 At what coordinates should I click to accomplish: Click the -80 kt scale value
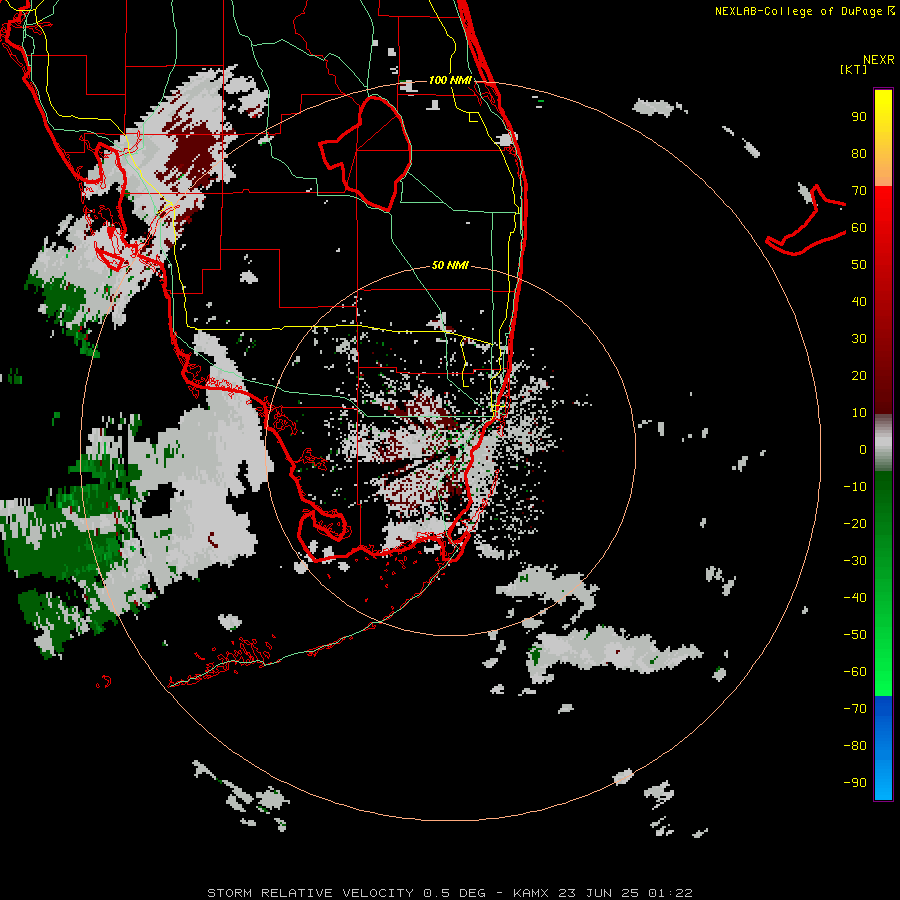tap(855, 746)
